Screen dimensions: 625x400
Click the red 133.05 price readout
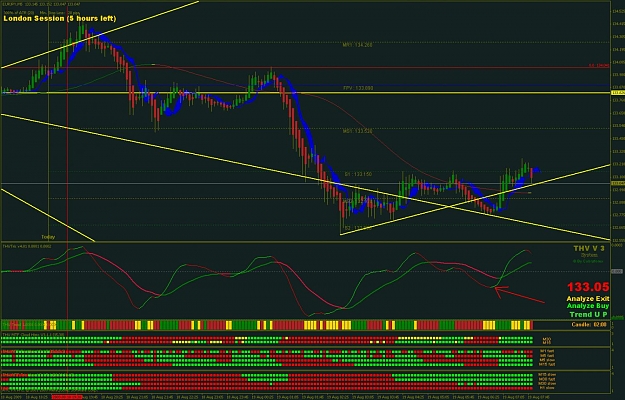tap(588, 287)
